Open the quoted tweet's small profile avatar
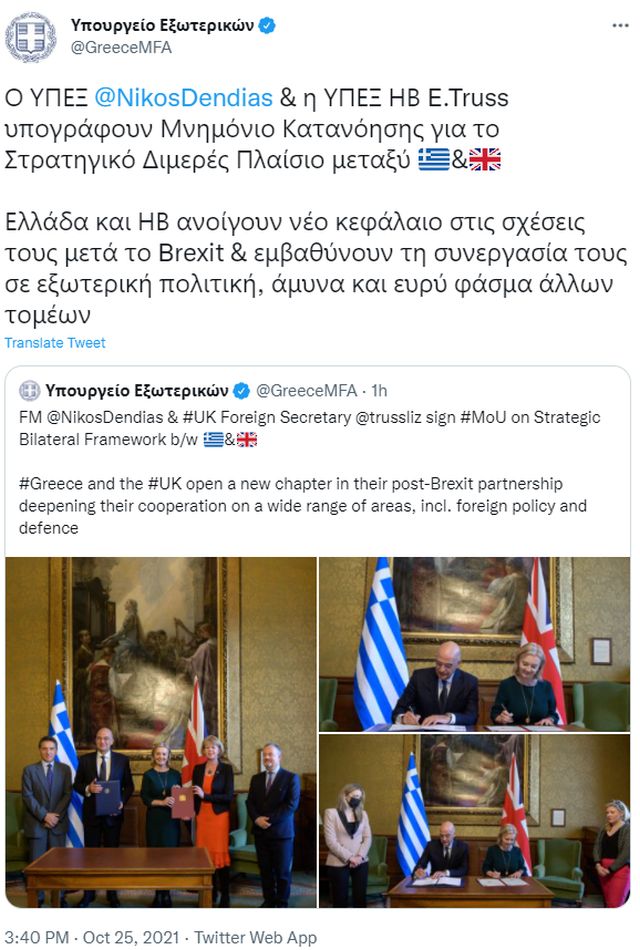 (30, 391)
